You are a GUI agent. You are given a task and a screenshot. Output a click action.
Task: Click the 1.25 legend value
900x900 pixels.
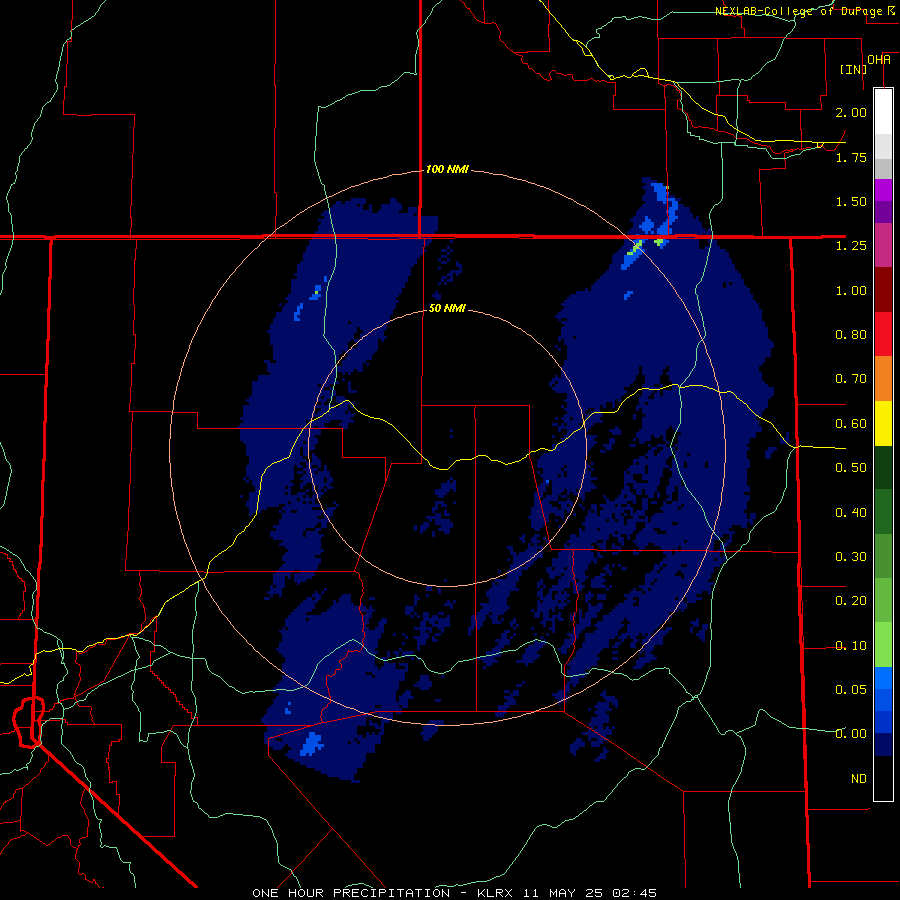pyautogui.click(x=851, y=246)
